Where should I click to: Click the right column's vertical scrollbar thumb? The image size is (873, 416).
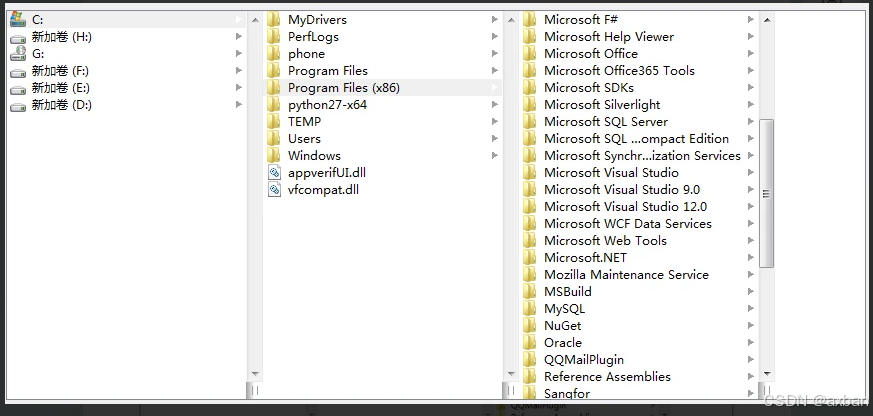tap(767, 193)
